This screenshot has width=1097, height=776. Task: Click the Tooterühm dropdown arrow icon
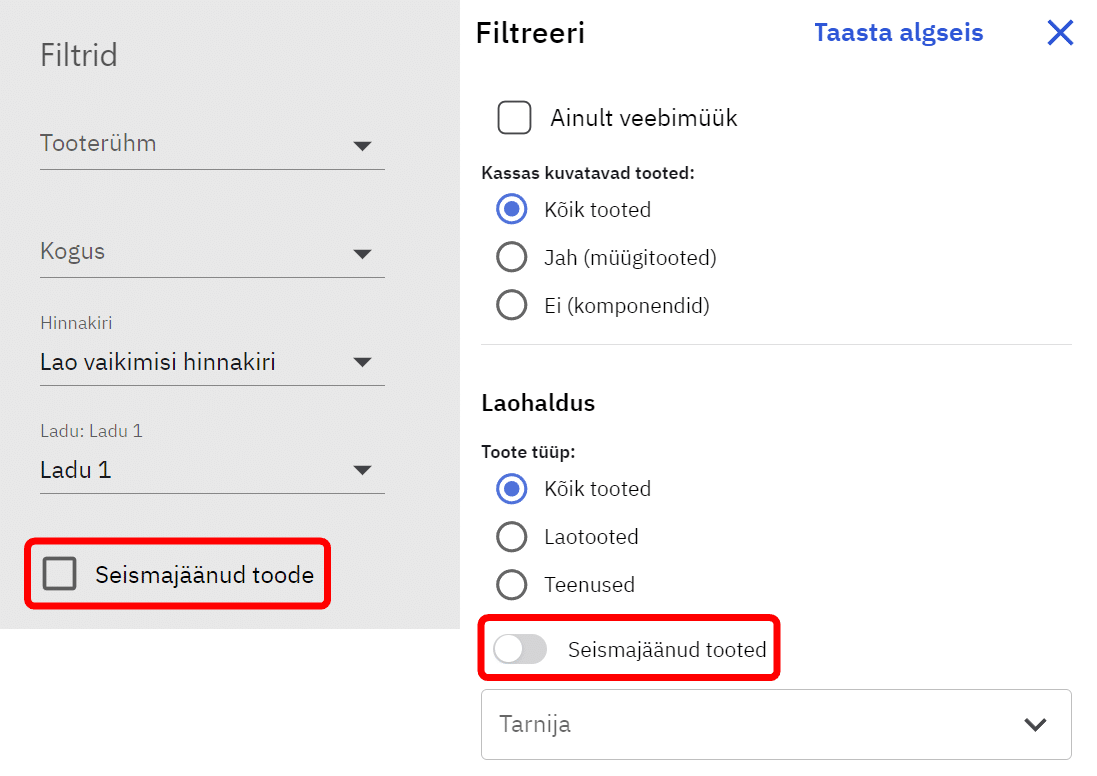(x=362, y=146)
